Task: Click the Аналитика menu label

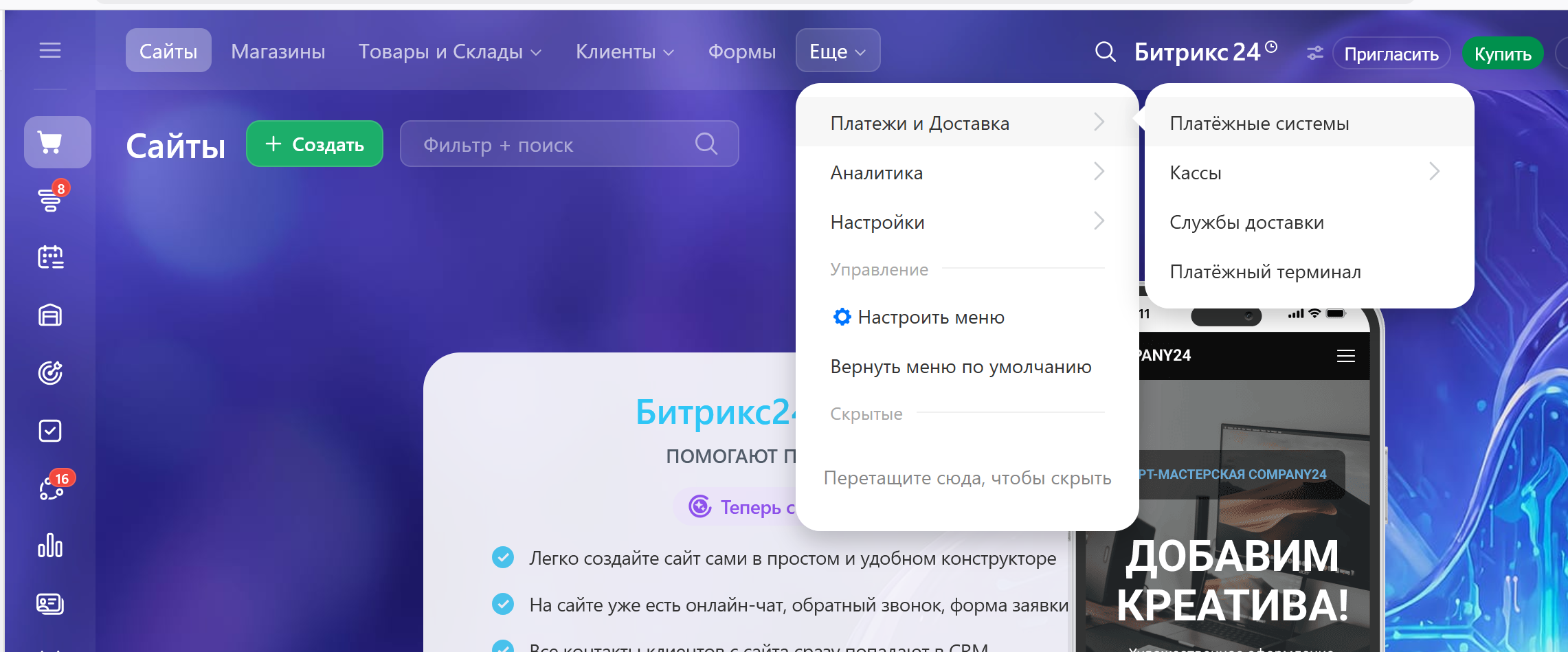Action: pyautogui.click(x=876, y=172)
